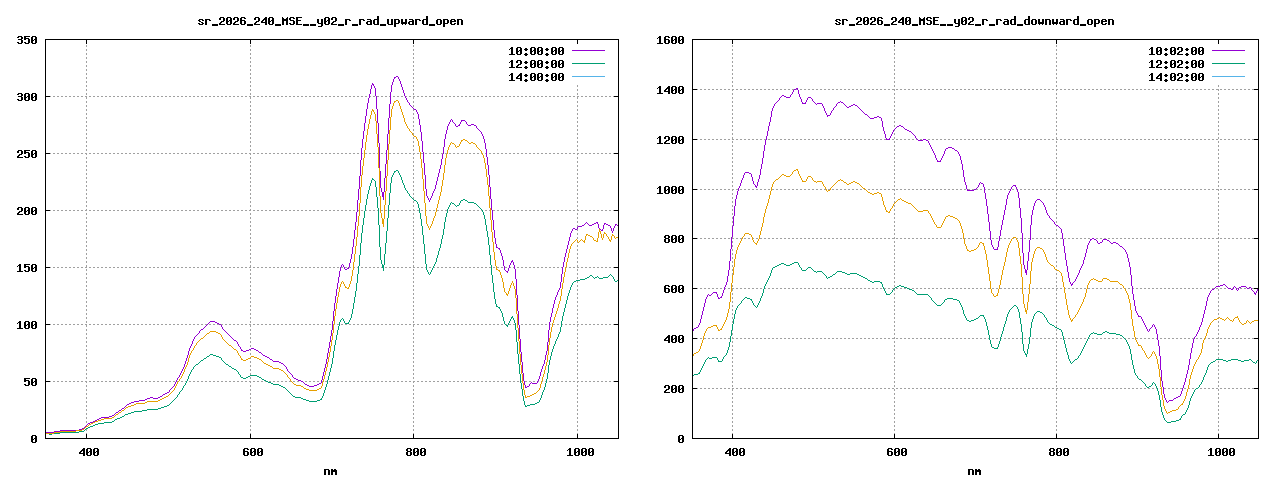Select the 10:00:00 legend entry
1280x480 pixels.
point(556,51)
